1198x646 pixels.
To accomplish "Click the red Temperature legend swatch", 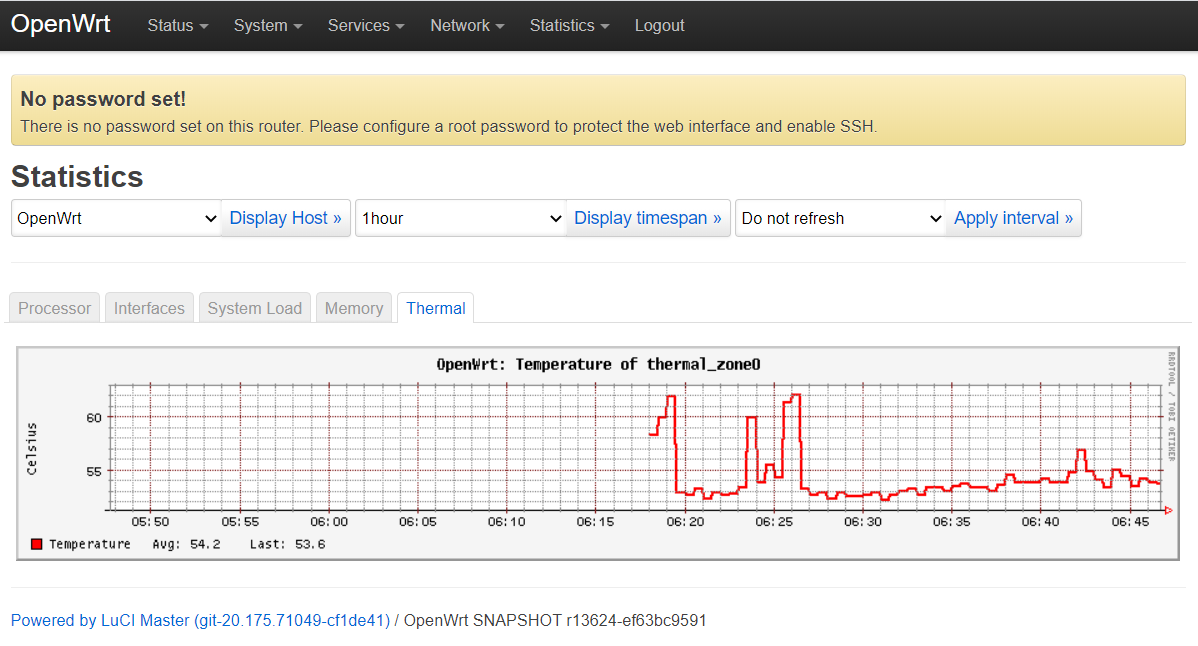I will coord(36,544).
